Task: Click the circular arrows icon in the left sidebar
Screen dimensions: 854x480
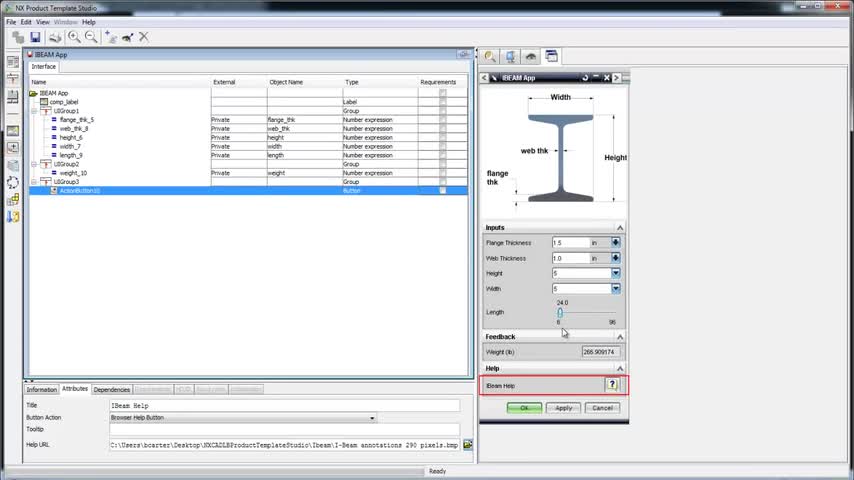Action: pyautogui.click(x=13, y=183)
